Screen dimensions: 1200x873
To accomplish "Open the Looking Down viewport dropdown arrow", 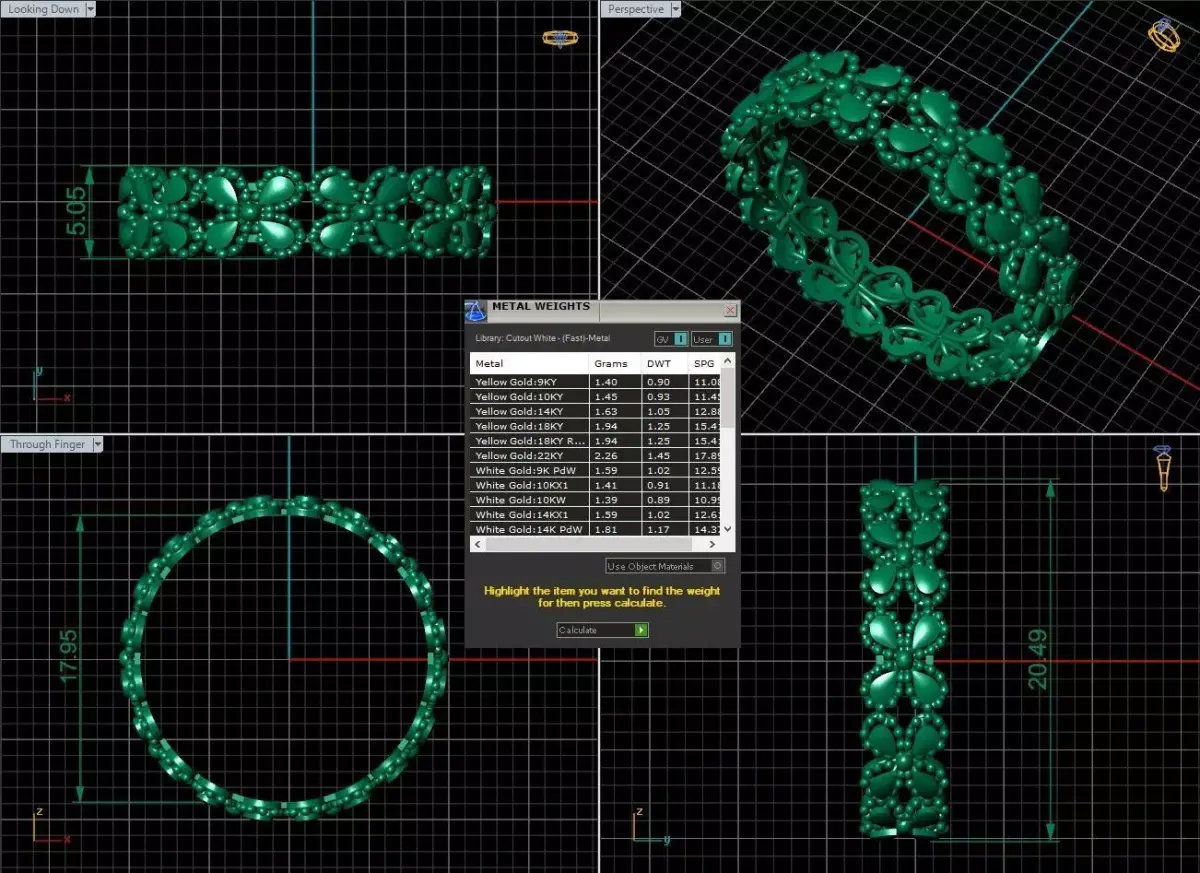I will 91,9.
